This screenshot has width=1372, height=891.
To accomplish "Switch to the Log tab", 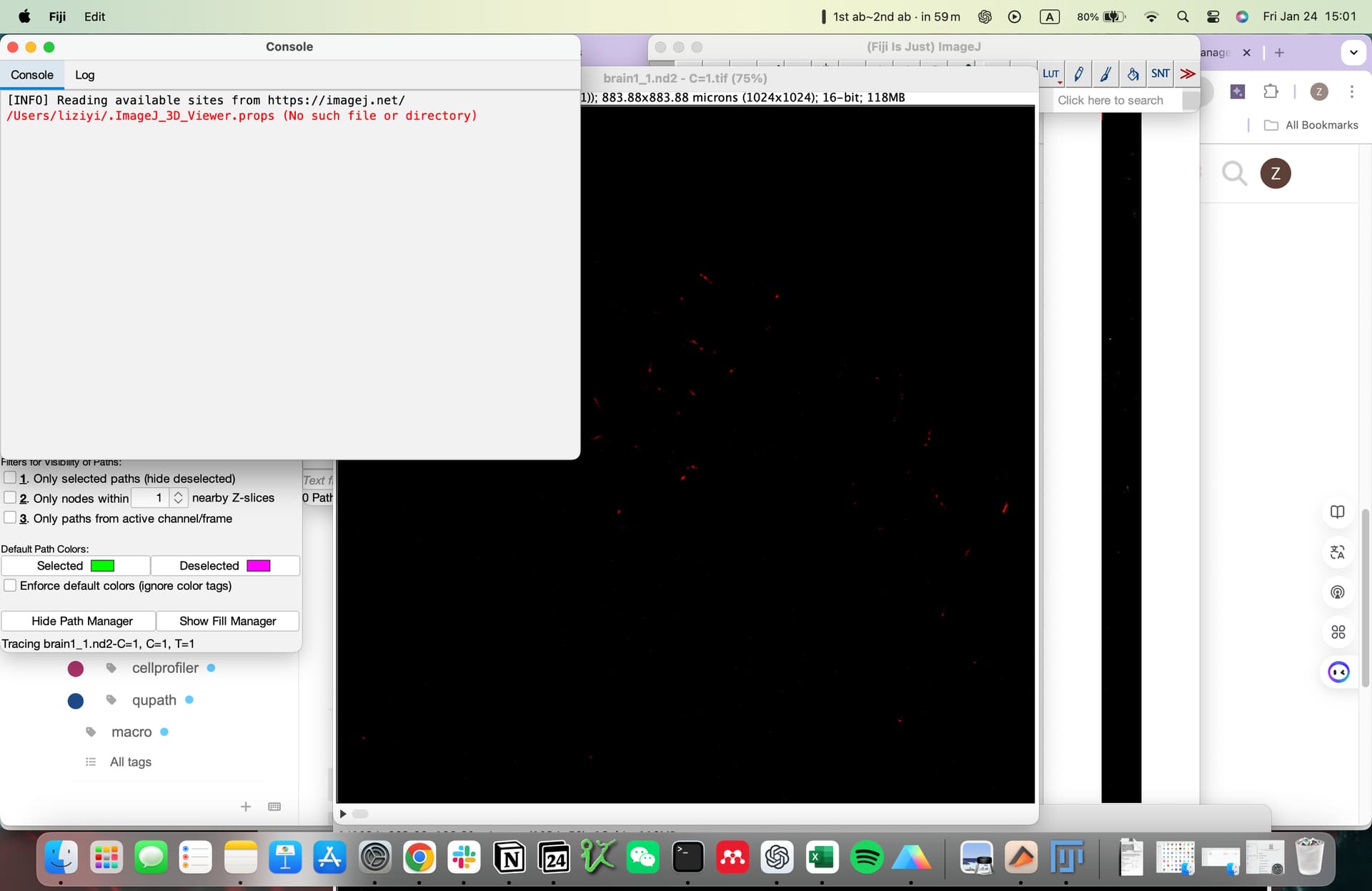I will pyautogui.click(x=84, y=75).
